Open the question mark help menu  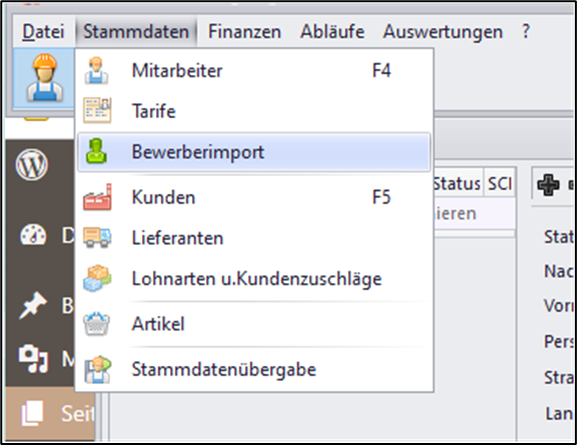click(526, 31)
